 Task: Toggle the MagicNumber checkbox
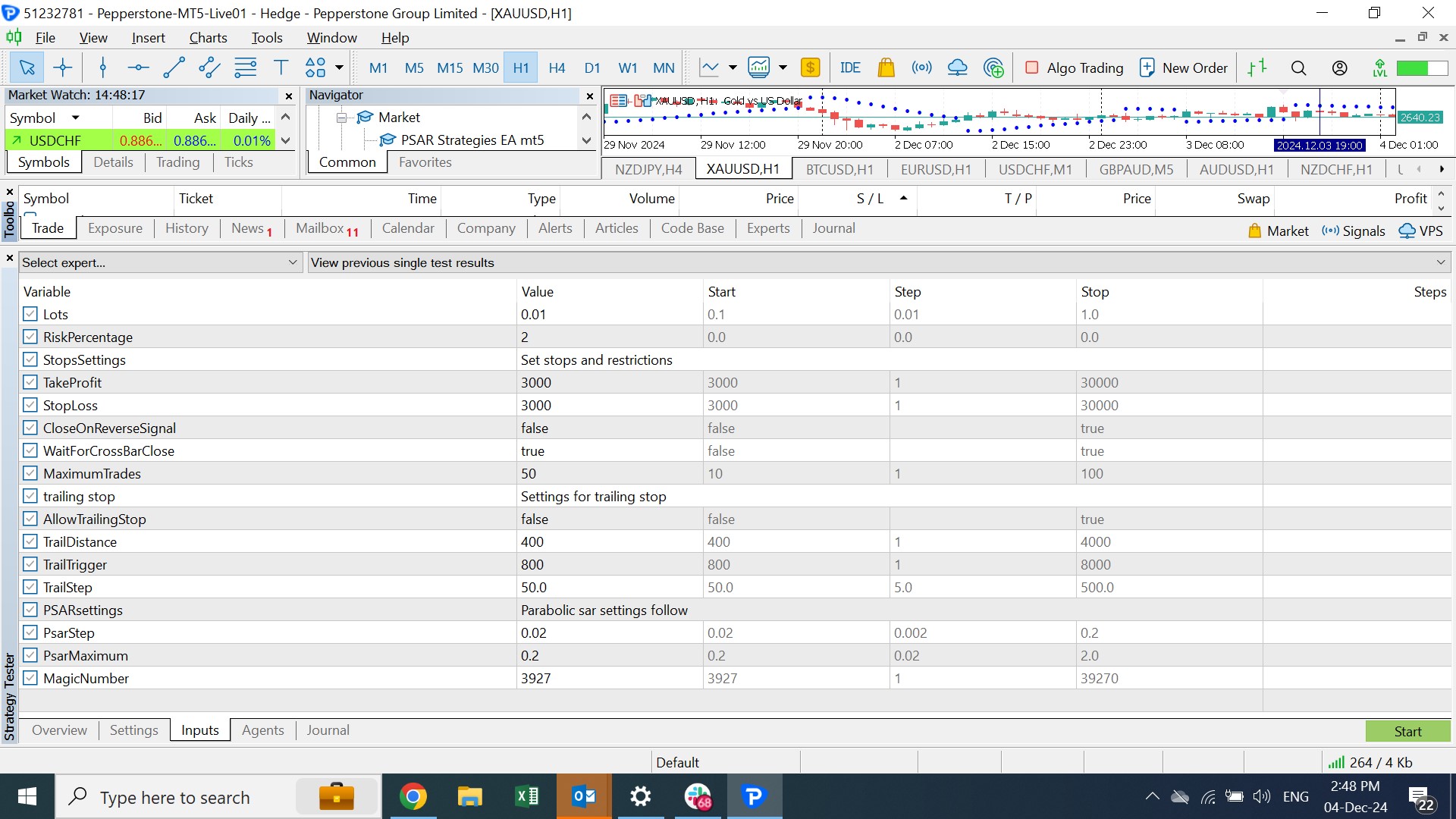click(30, 678)
